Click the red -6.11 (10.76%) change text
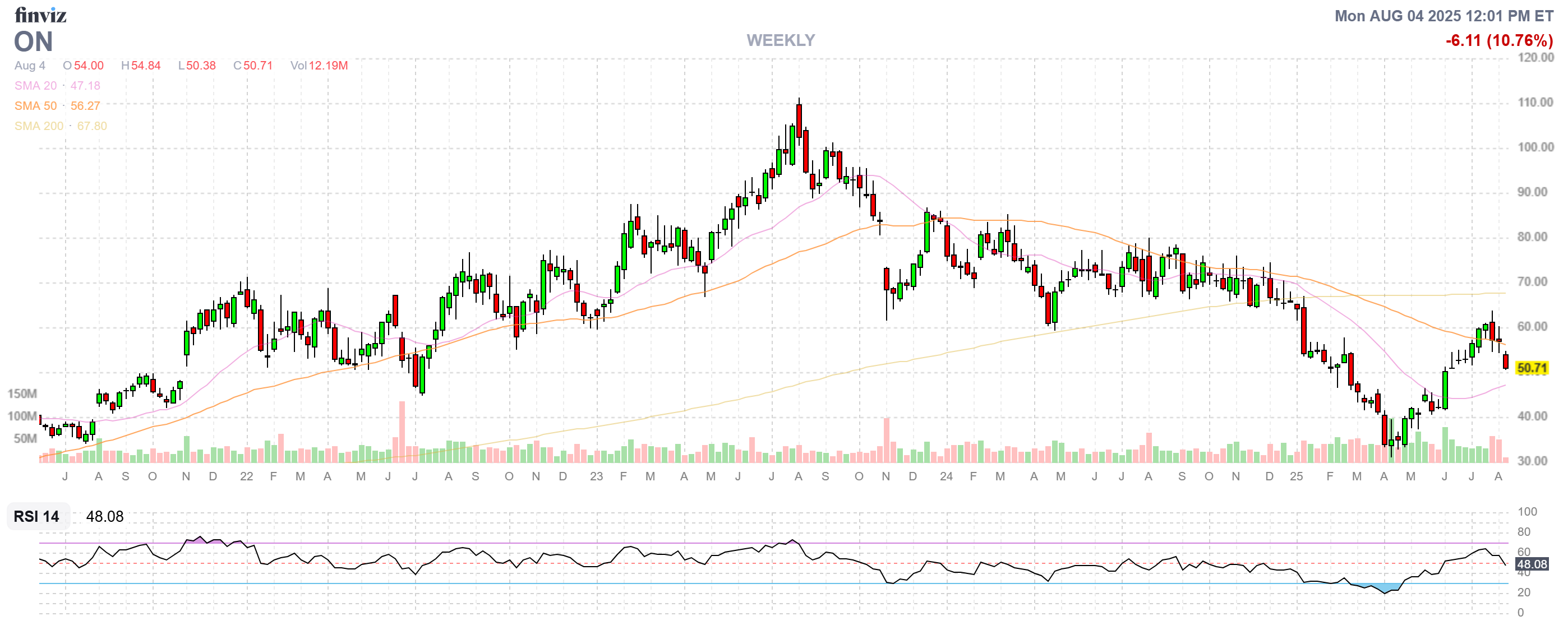 [1498, 41]
